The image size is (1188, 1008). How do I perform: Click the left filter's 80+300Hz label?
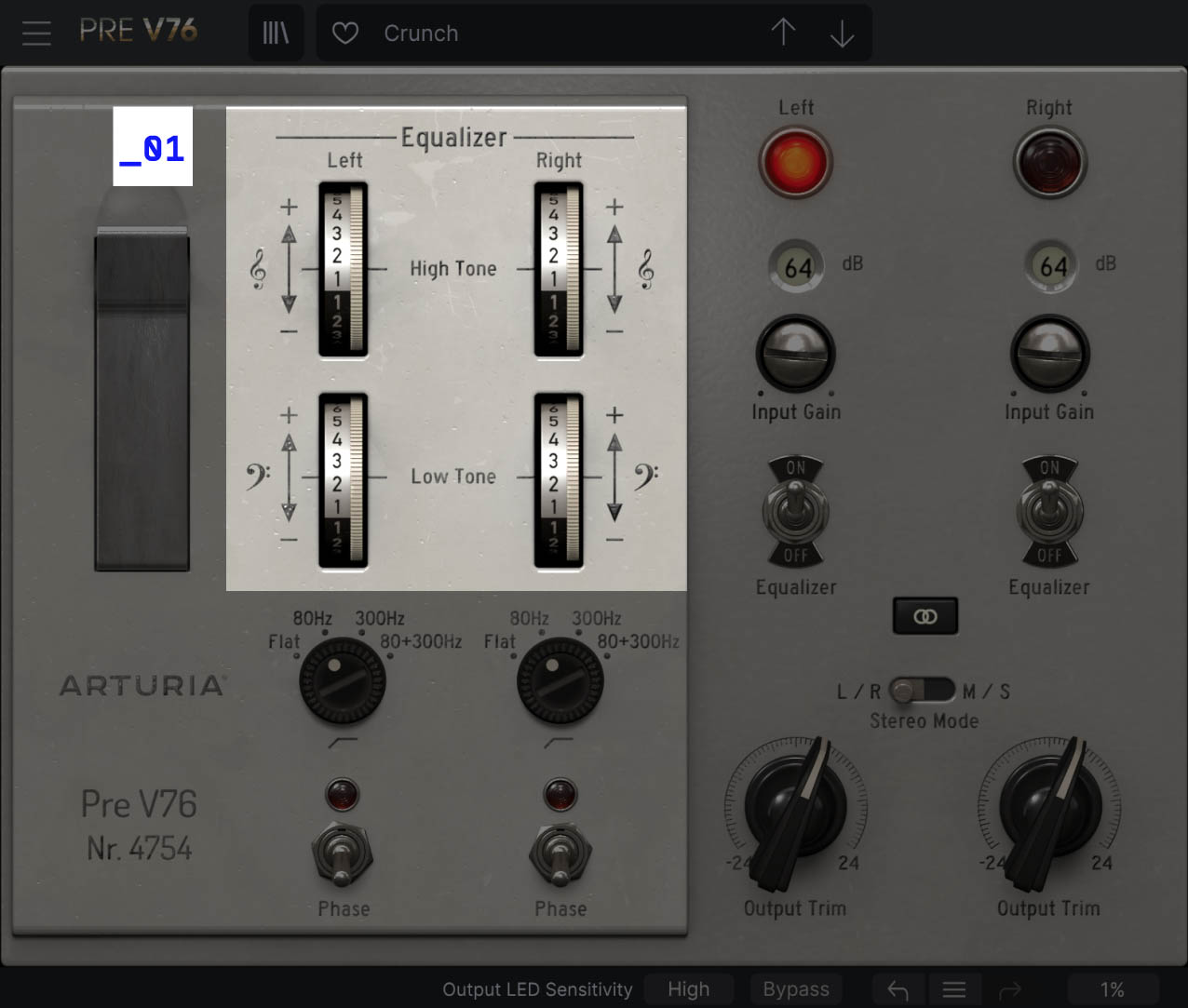pos(421,641)
